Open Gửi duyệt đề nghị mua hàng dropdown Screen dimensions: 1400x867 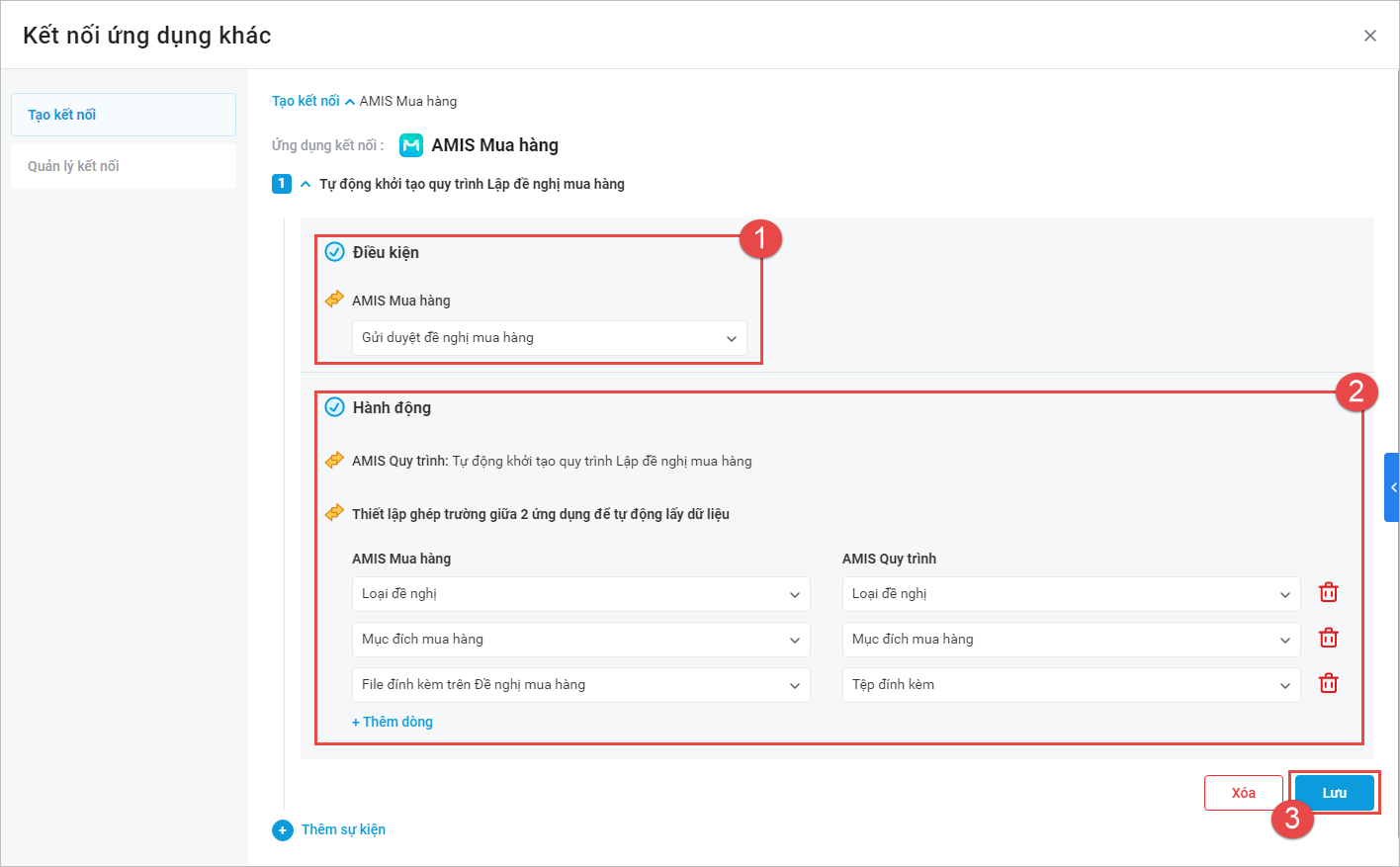pos(549,338)
